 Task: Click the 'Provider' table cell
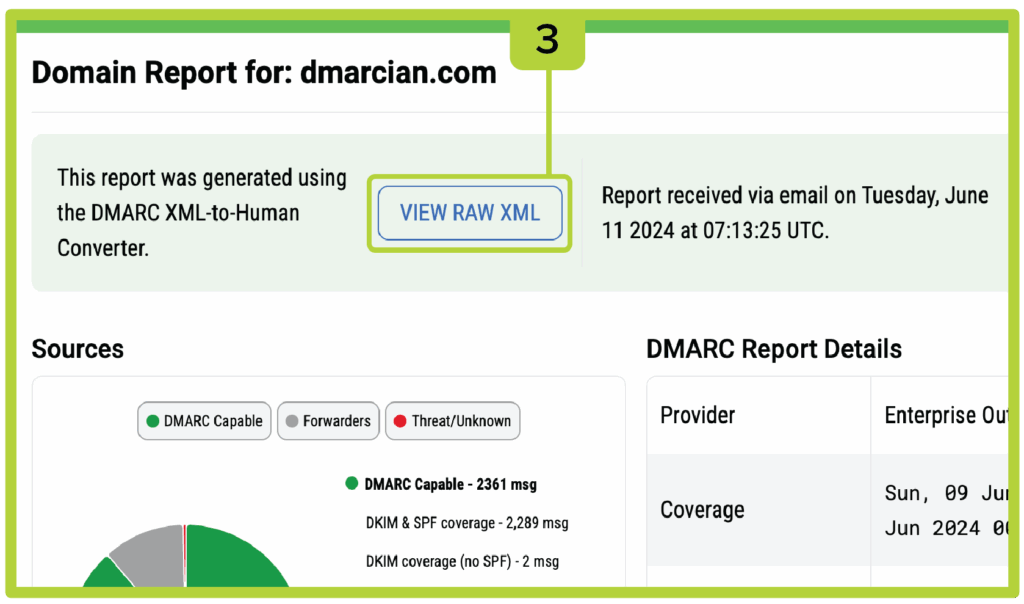click(x=759, y=415)
